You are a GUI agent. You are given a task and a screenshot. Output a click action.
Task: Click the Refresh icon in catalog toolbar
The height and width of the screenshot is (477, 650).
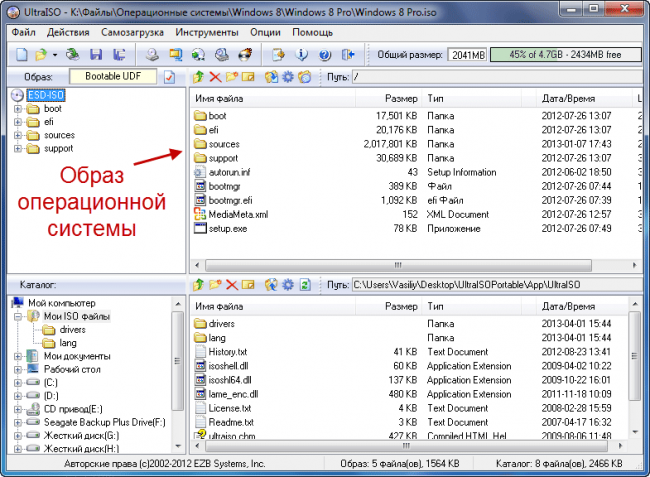tap(305, 285)
